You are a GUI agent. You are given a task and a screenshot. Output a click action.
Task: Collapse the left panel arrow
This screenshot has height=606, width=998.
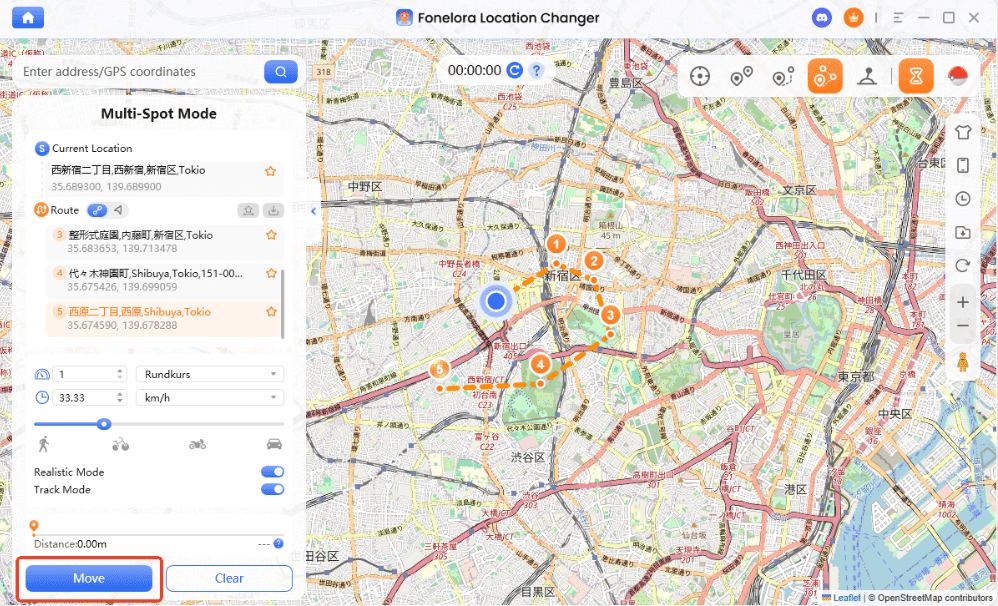[313, 211]
